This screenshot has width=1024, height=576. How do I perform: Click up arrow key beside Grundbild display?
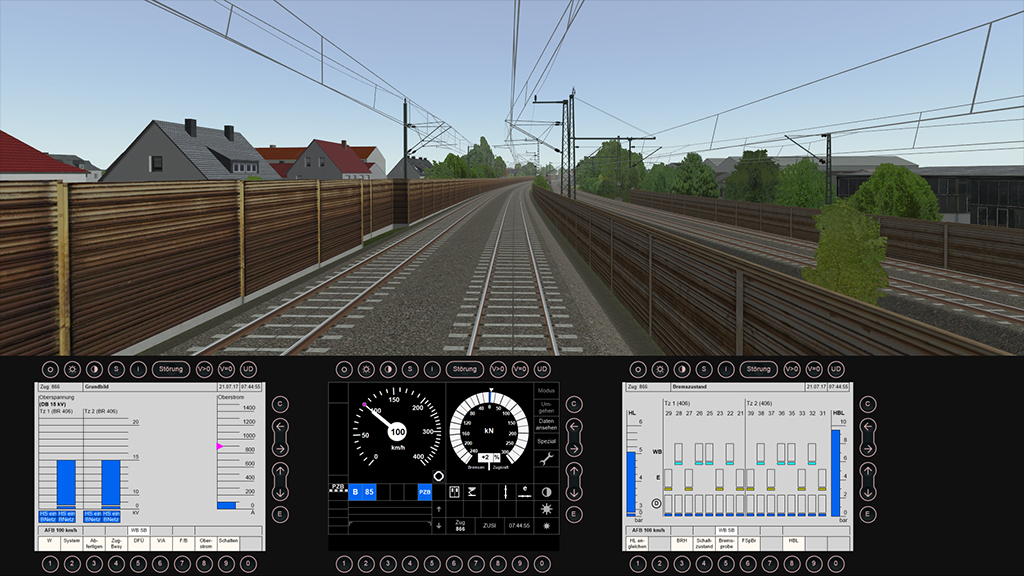pos(280,471)
